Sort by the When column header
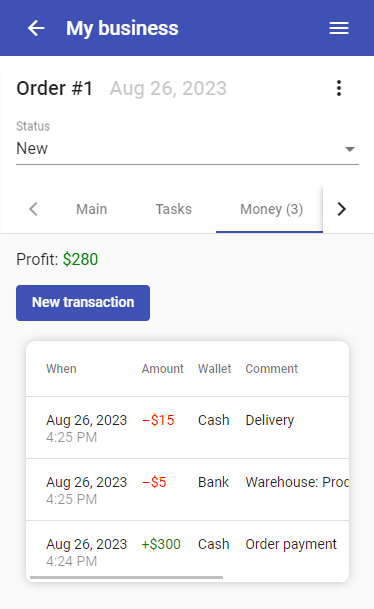The image size is (374, 609). coord(61,369)
